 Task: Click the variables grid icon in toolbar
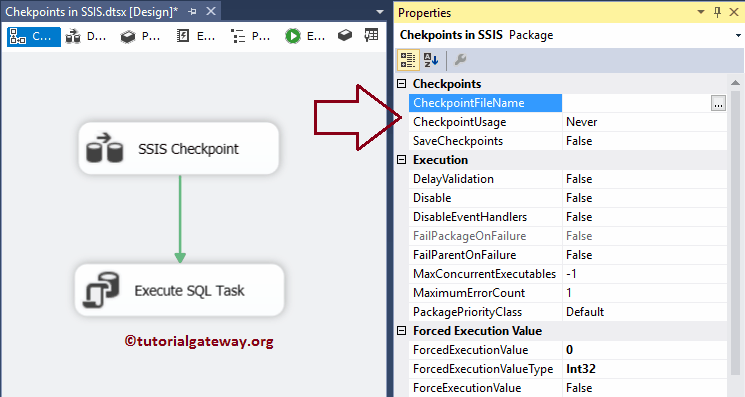click(371, 35)
